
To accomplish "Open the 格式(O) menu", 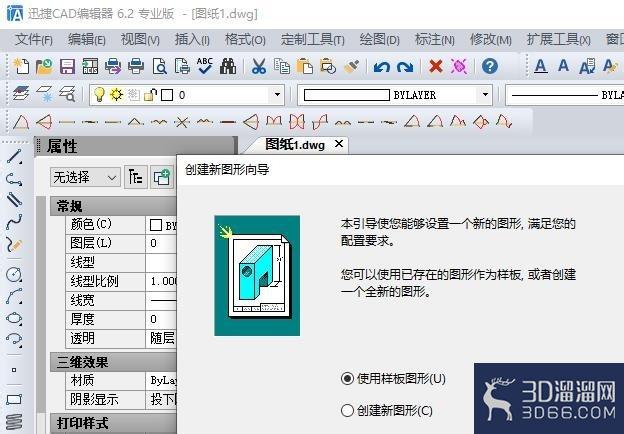I will click(x=245, y=40).
